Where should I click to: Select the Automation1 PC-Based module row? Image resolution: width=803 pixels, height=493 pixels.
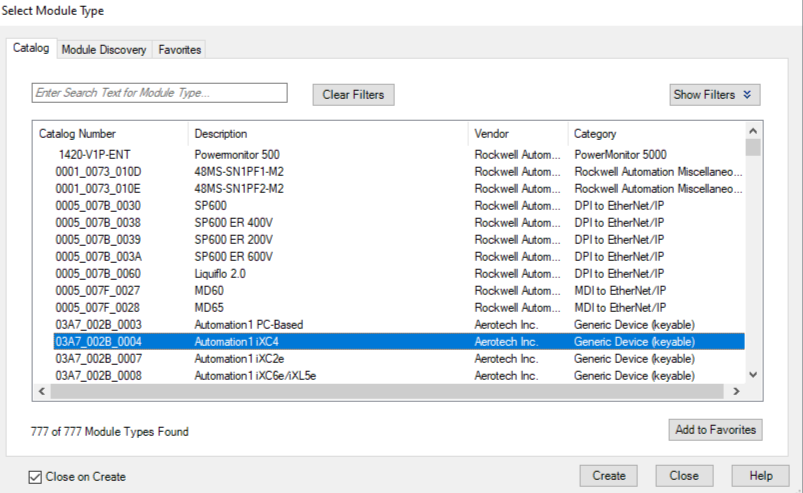pos(250,325)
